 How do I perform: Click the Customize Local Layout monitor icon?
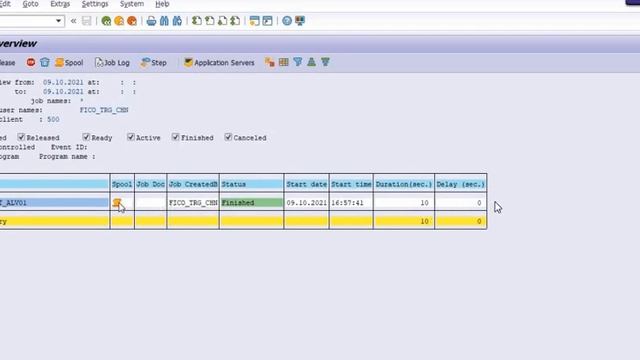[x=300, y=21]
